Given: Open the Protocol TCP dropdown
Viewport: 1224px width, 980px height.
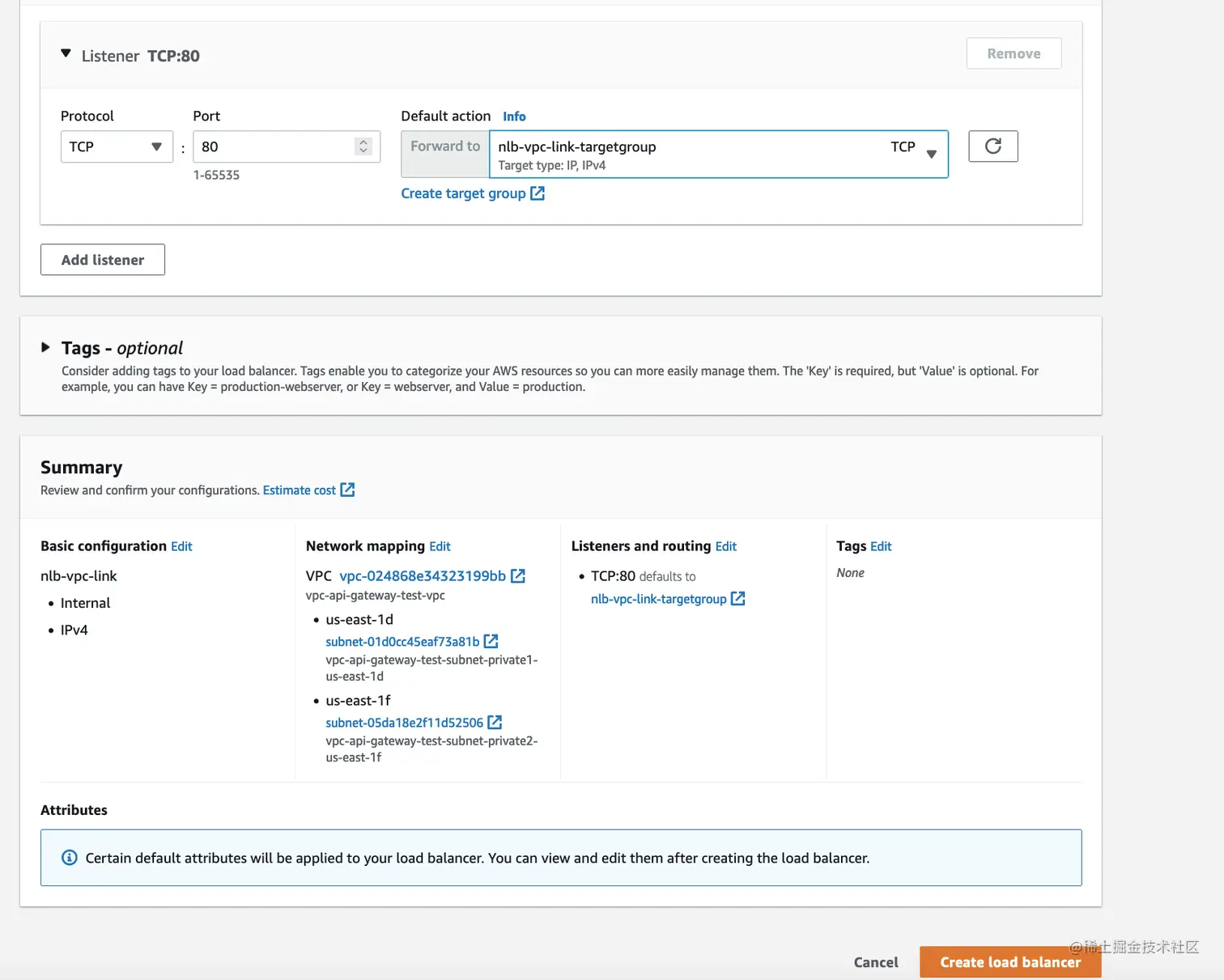Looking at the screenshot, I should [117, 146].
